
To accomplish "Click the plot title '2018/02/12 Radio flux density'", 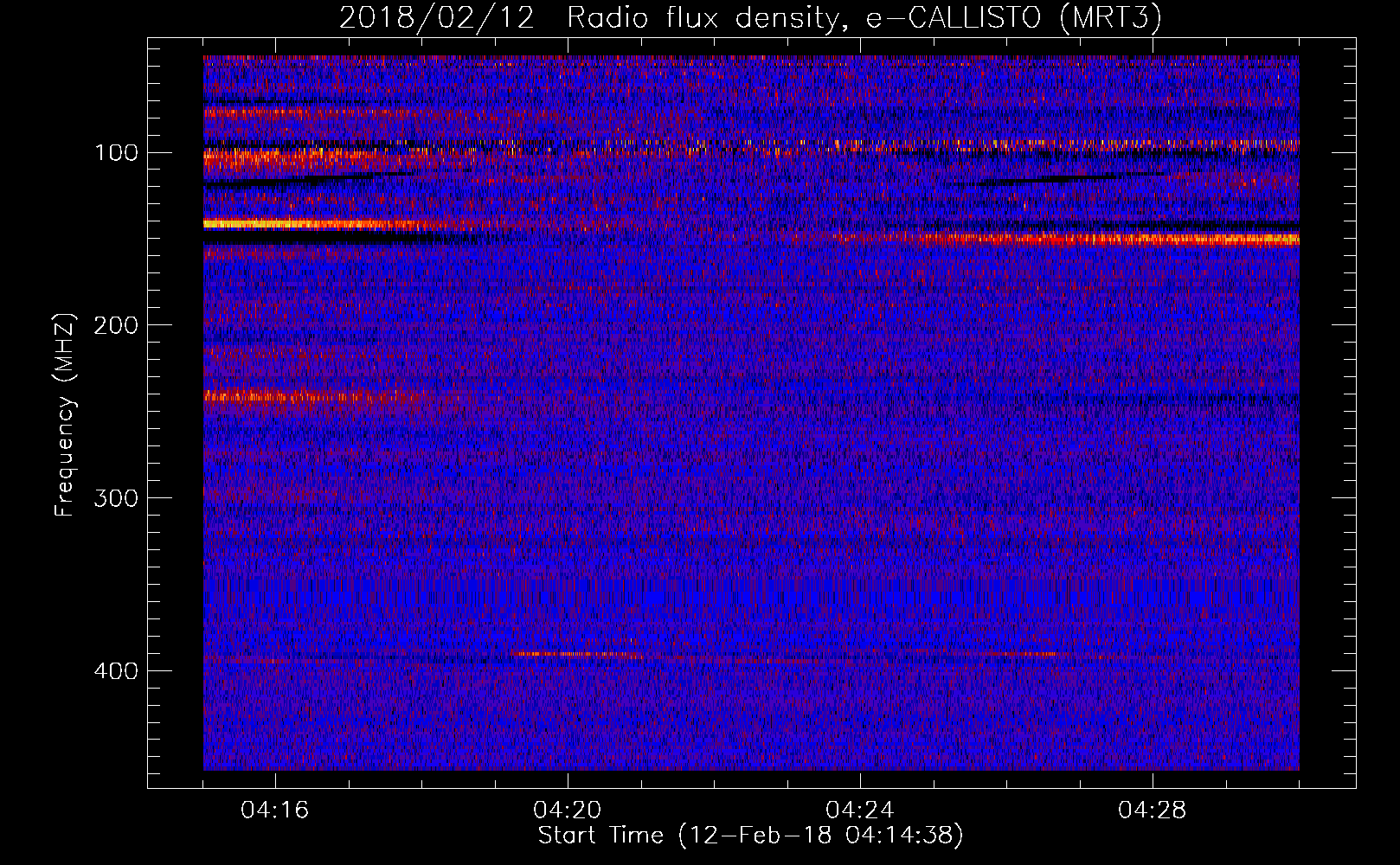I will tap(749, 17).
